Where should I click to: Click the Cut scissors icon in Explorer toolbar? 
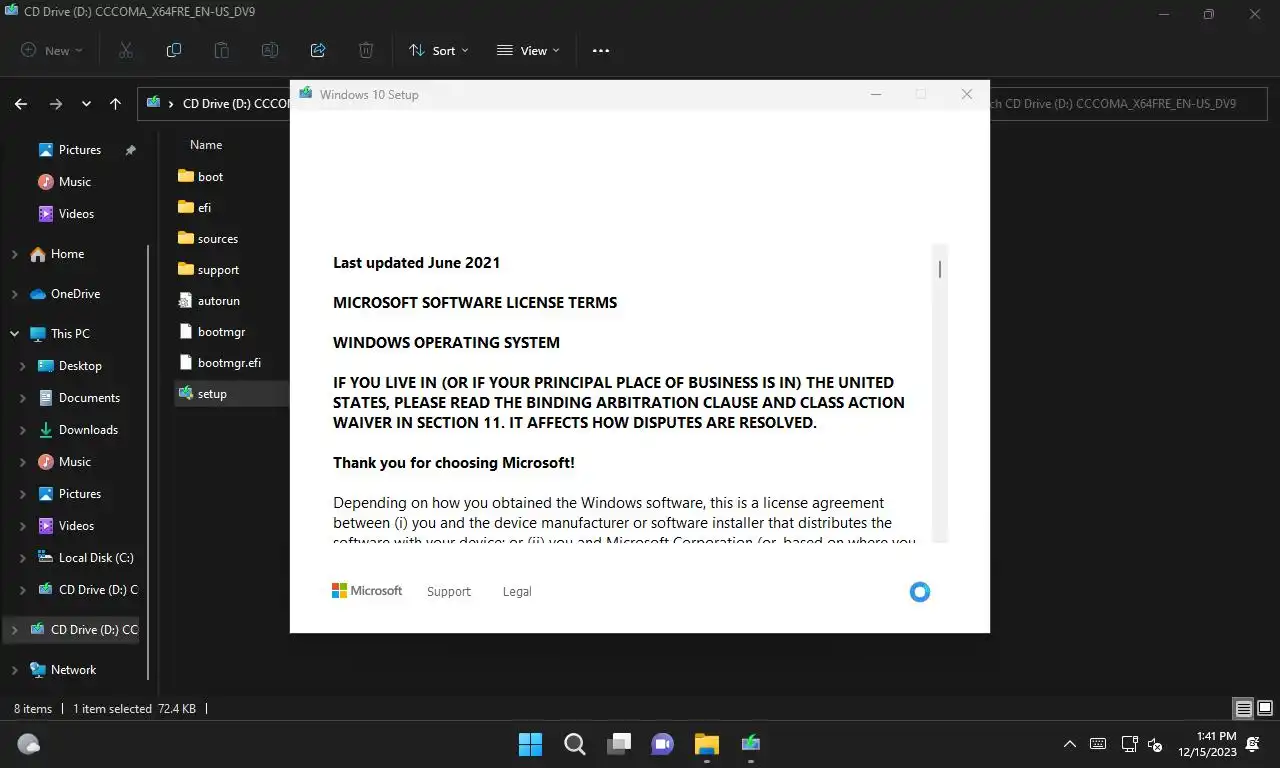click(126, 50)
